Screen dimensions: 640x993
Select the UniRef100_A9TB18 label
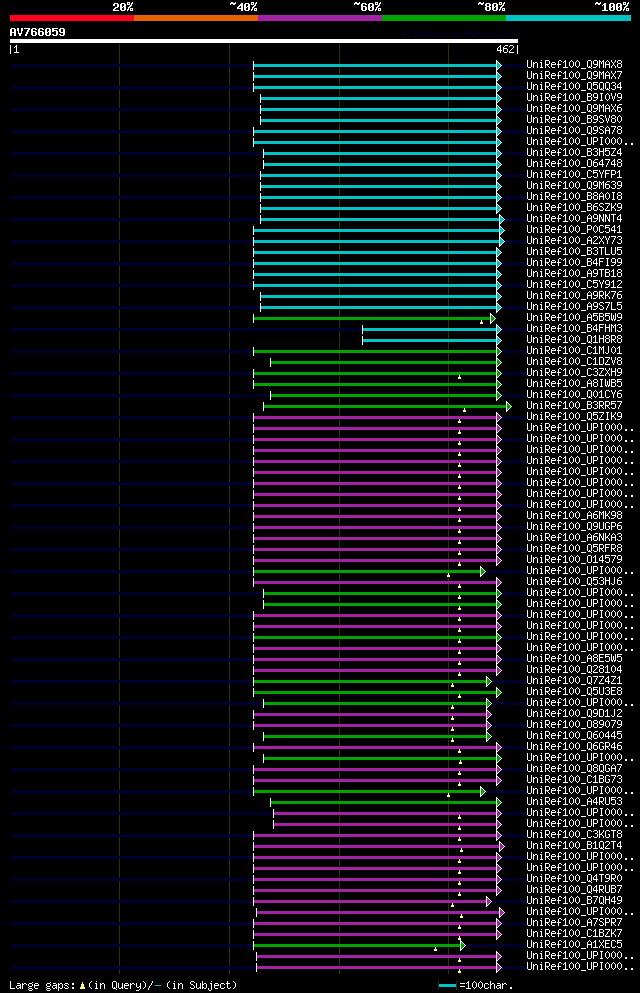point(574,274)
